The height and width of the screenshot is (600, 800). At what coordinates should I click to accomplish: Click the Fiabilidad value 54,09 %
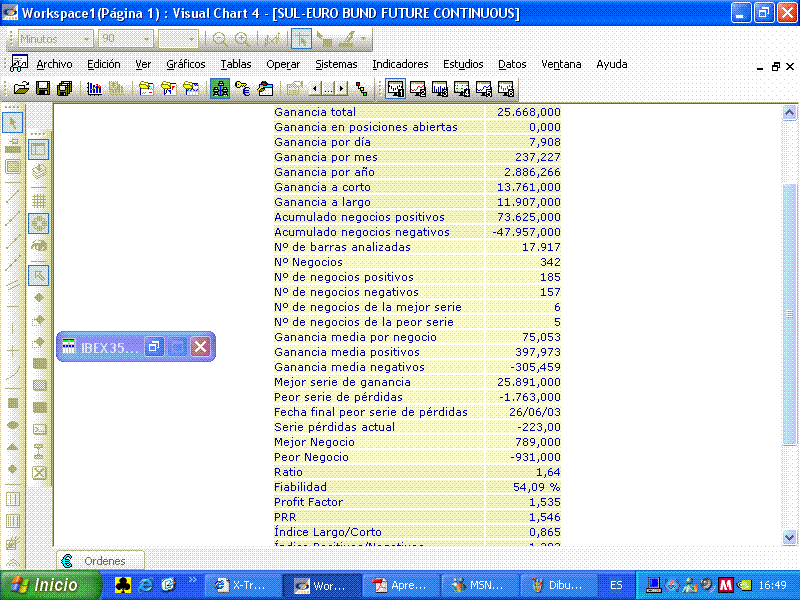537,487
